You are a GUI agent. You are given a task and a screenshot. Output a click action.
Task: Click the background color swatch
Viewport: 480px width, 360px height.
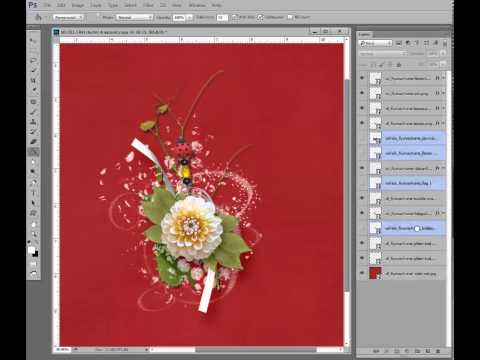35,254
